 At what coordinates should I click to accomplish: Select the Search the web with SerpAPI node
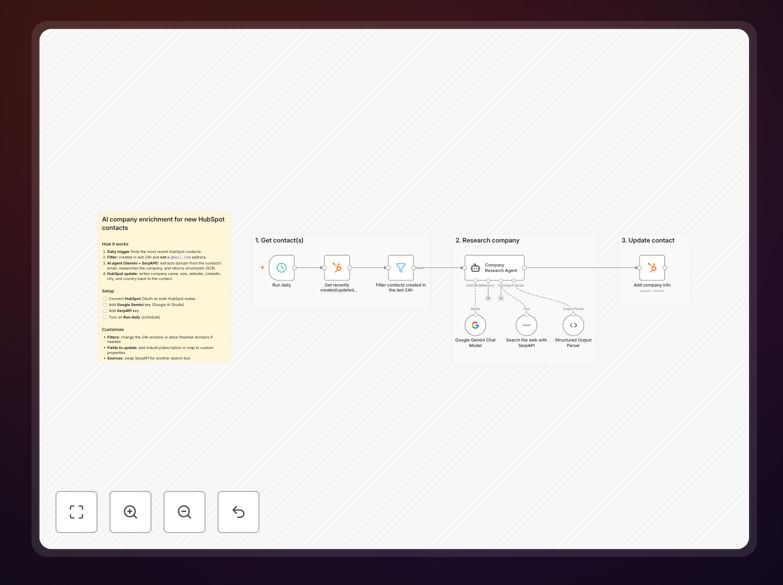tap(526, 325)
